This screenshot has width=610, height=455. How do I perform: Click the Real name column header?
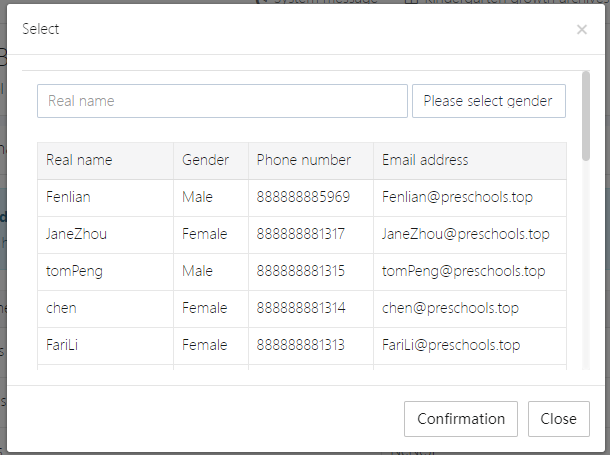pyautogui.click(x=79, y=160)
